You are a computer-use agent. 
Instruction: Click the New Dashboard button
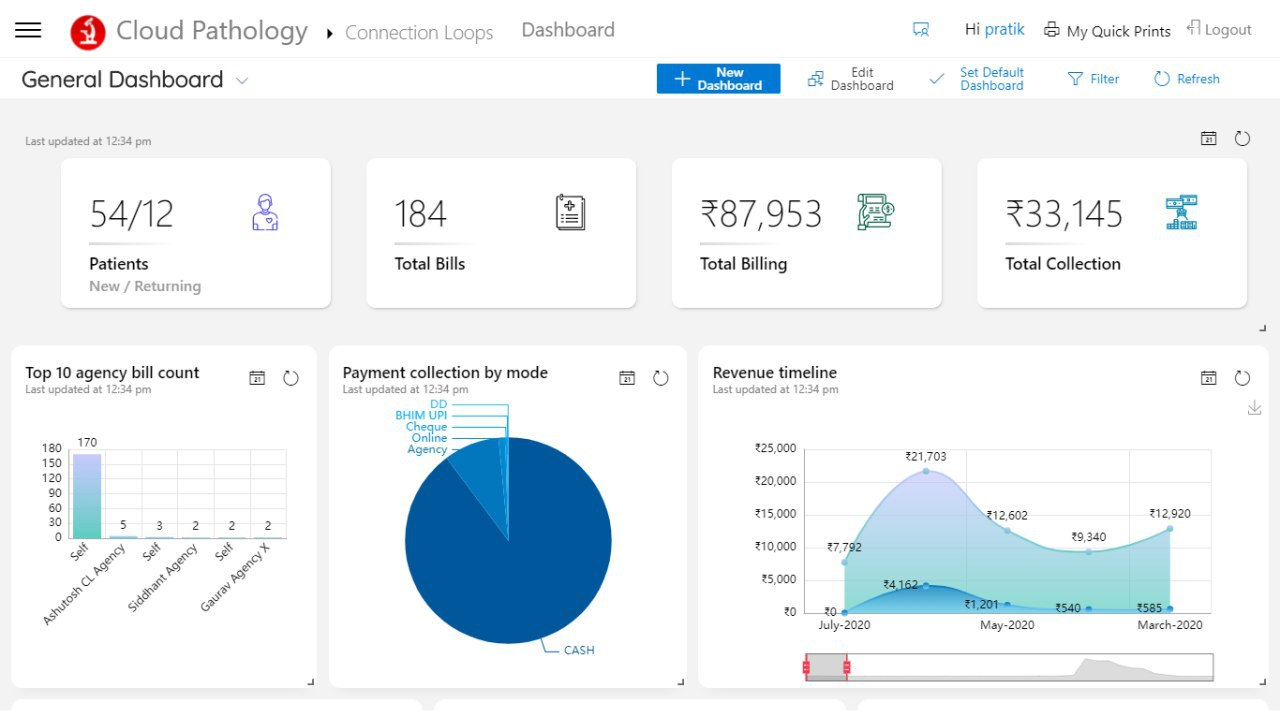coord(718,79)
